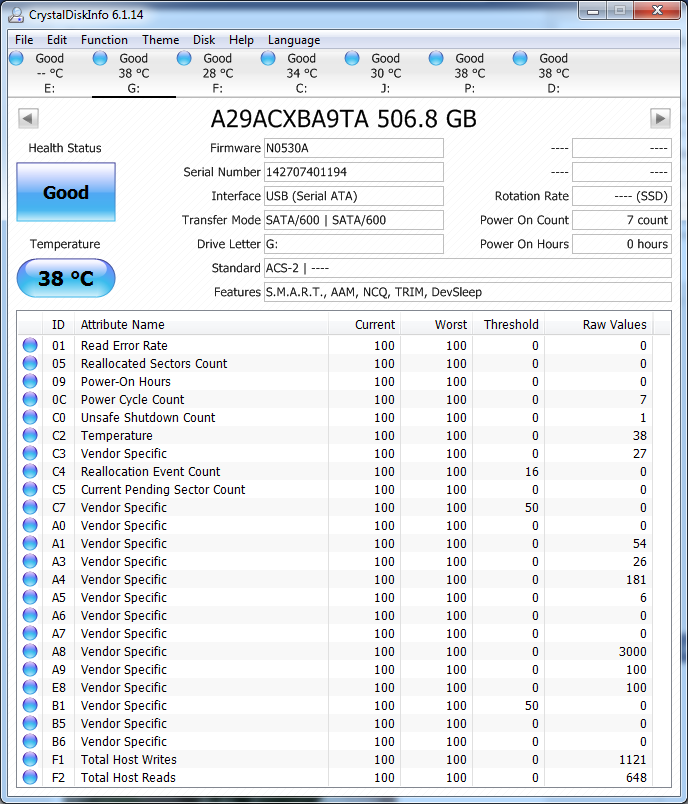Click the CrystalDiskInfo title bar app icon
The width and height of the screenshot is (688, 804).
[17, 12]
